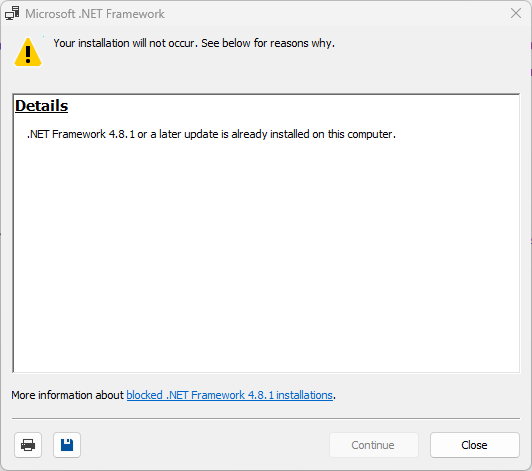This screenshot has height=471, width=532.
Task: Click the greyed-out Continue button
Action: click(374, 445)
